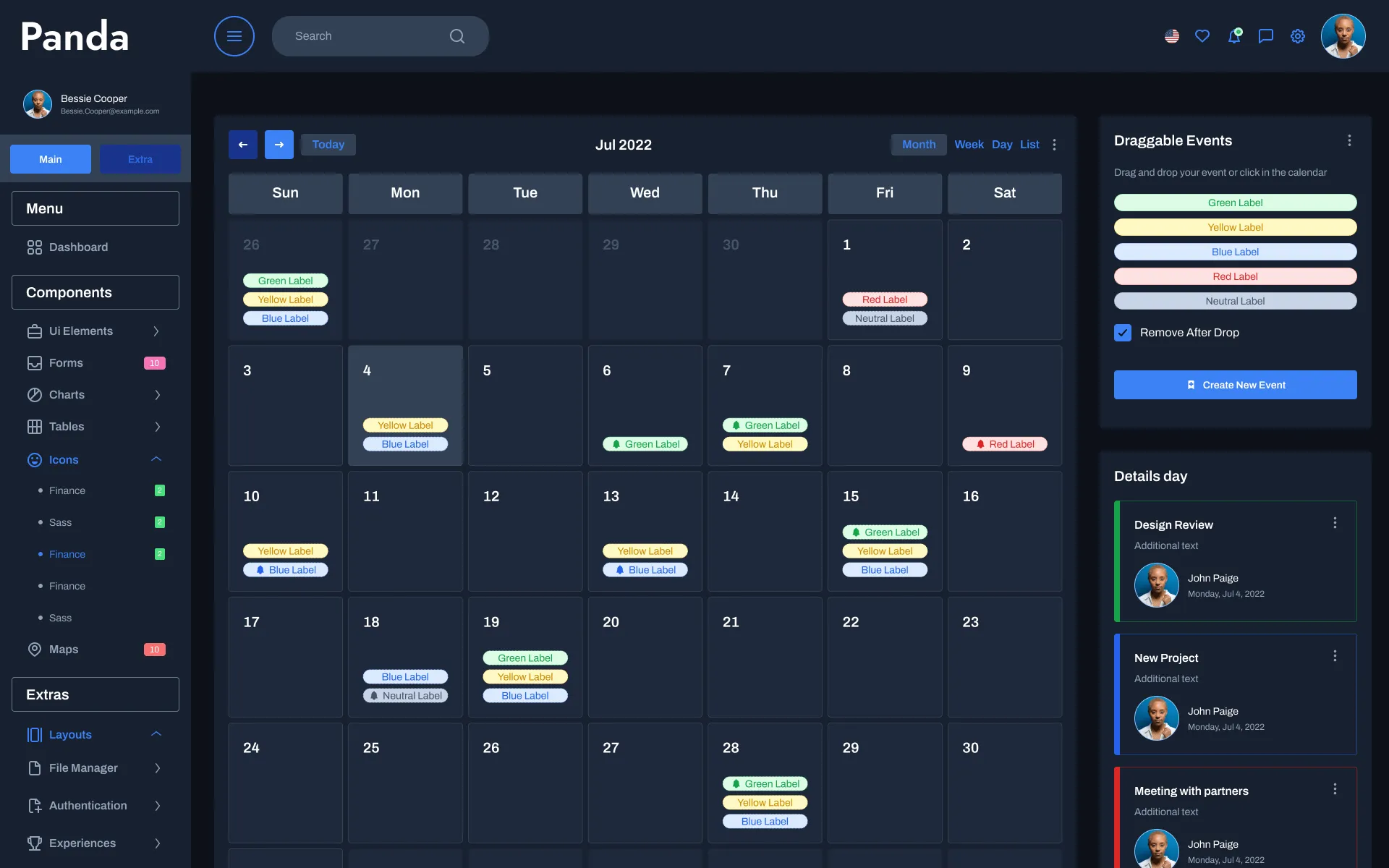Open options menu on Design Review card
1389x868 pixels.
1335,523
